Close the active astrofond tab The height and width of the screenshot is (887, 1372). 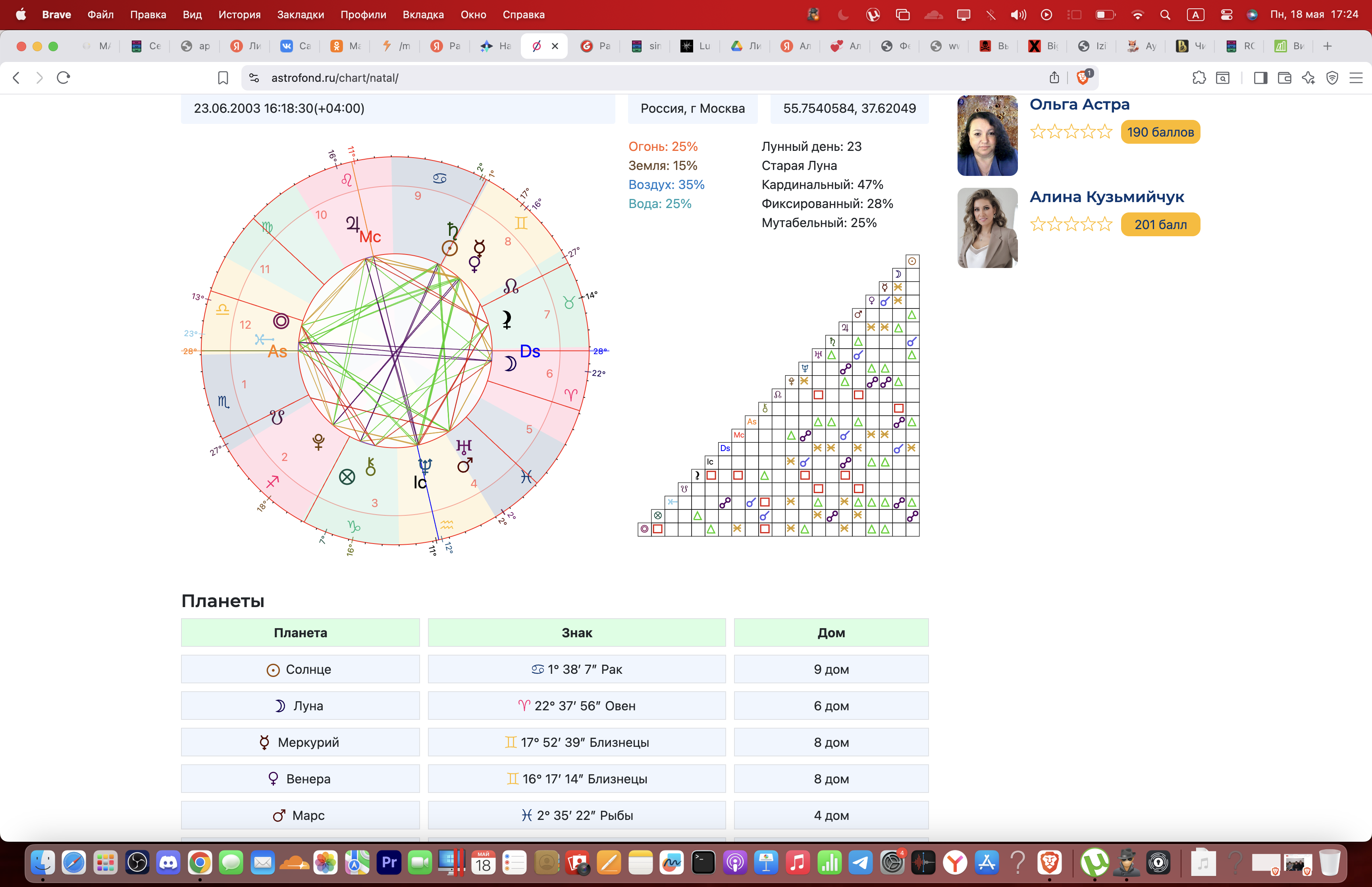[x=555, y=46]
